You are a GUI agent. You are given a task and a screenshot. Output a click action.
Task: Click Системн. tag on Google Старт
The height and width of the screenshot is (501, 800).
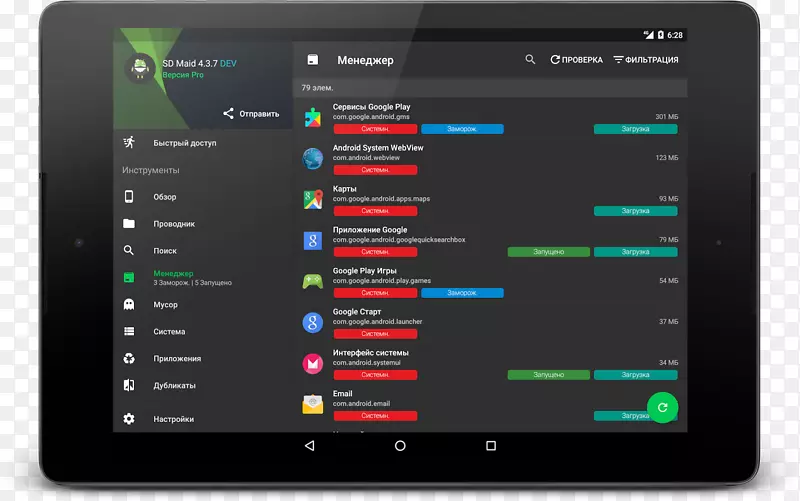(x=376, y=334)
